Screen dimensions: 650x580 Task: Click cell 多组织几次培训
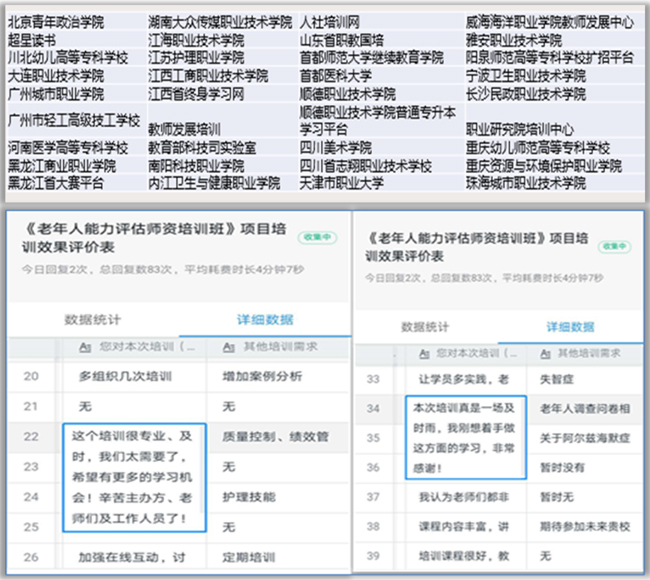click(125, 376)
